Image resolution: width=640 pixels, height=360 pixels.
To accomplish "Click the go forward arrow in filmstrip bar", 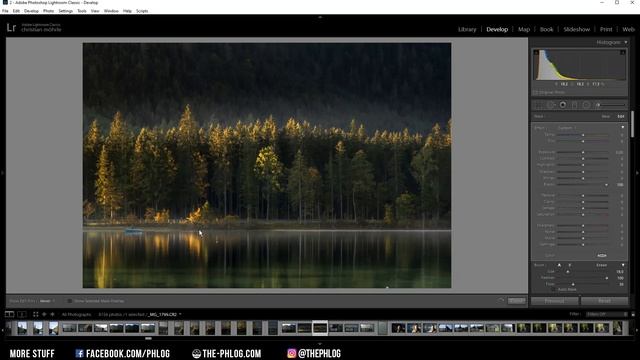I will coord(52,314).
